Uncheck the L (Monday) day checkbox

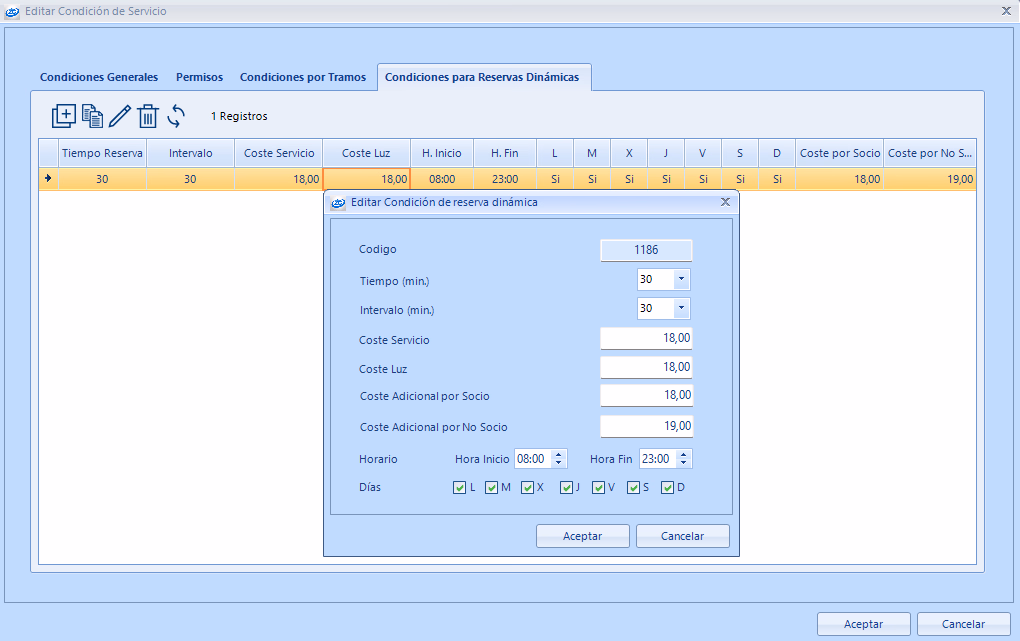coord(460,488)
